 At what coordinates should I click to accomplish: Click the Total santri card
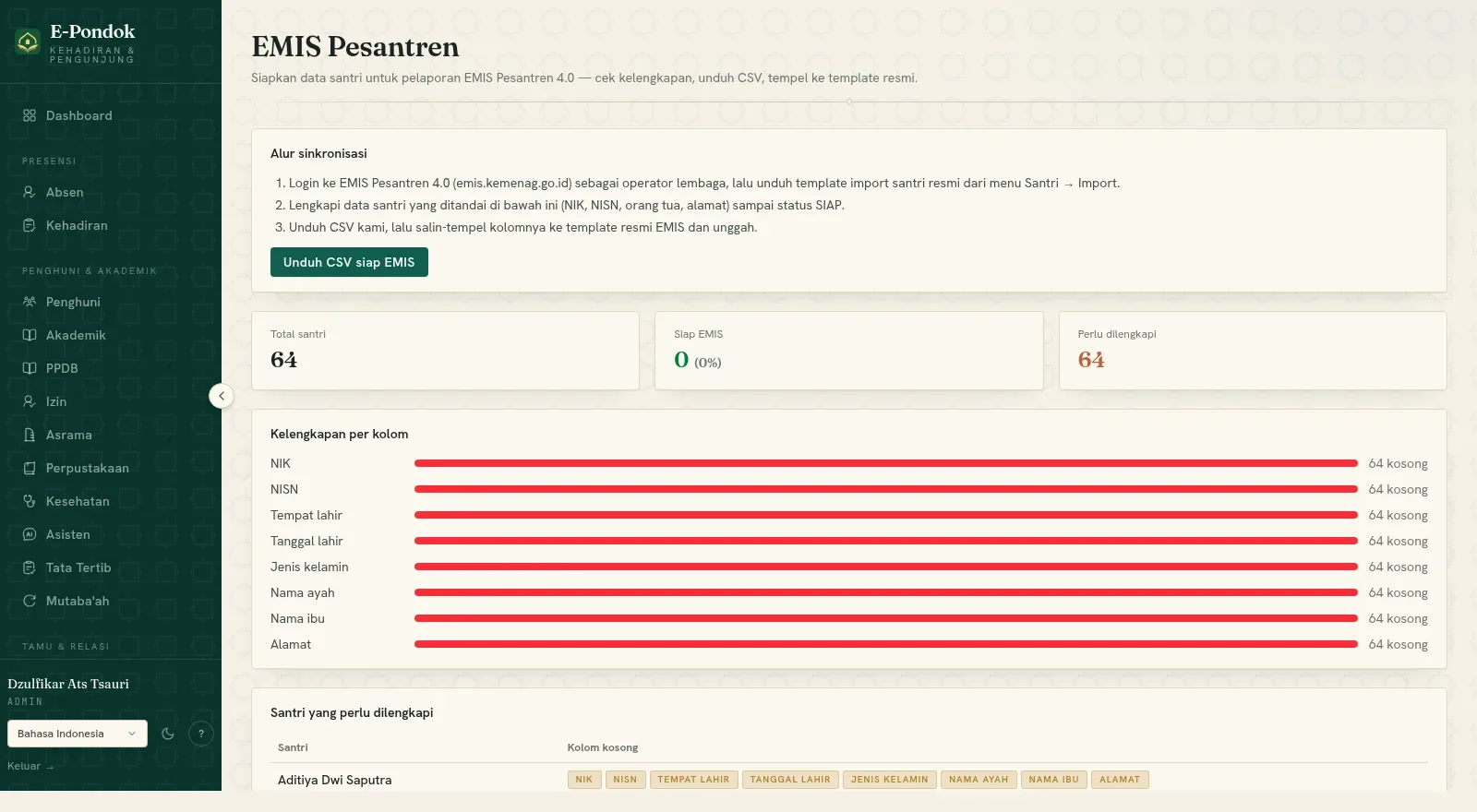click(x=446, y=351)
